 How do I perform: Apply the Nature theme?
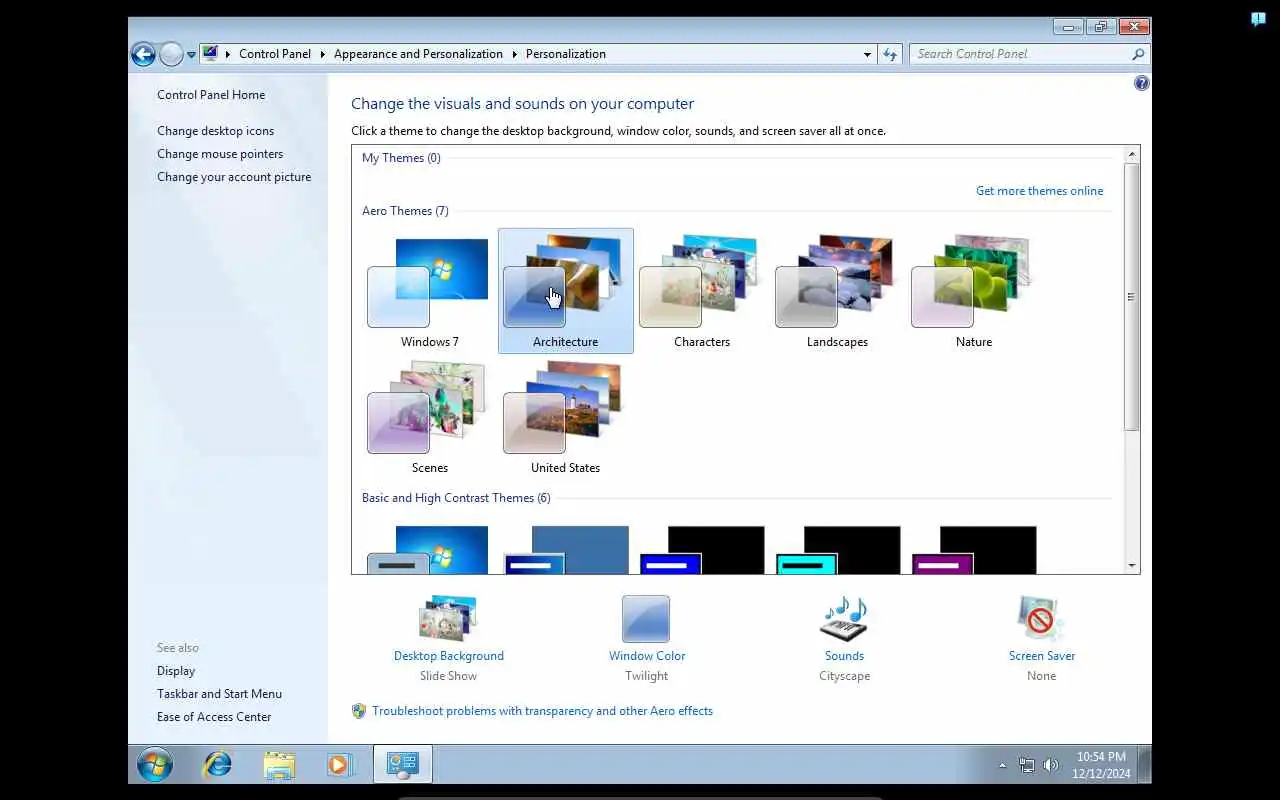coord(973,291)
